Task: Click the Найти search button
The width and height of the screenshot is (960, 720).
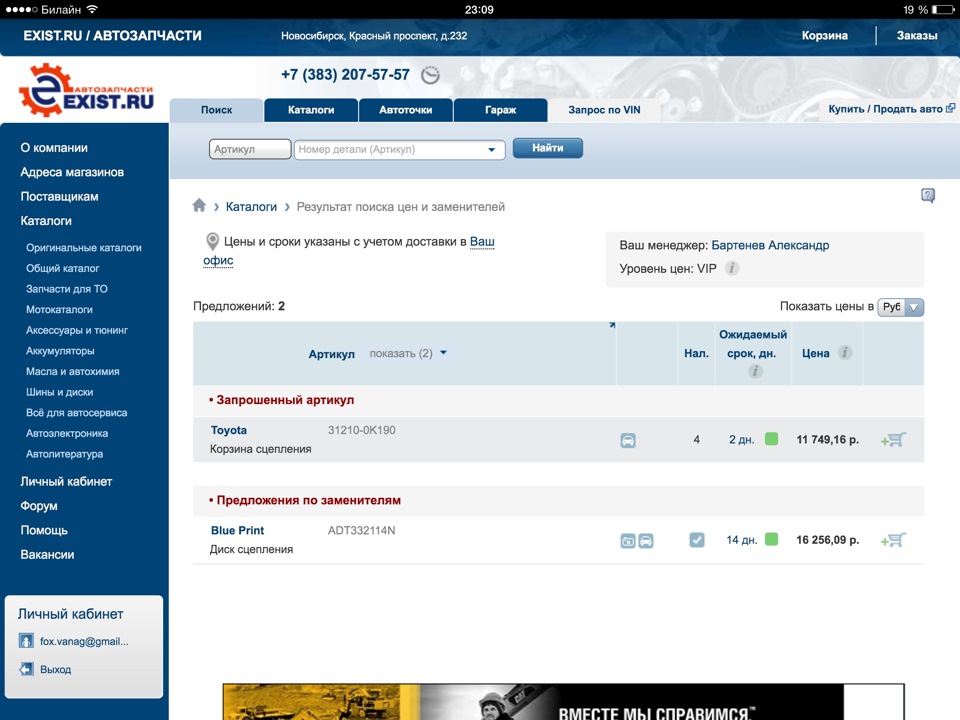Action: click(x=547, y=148)
